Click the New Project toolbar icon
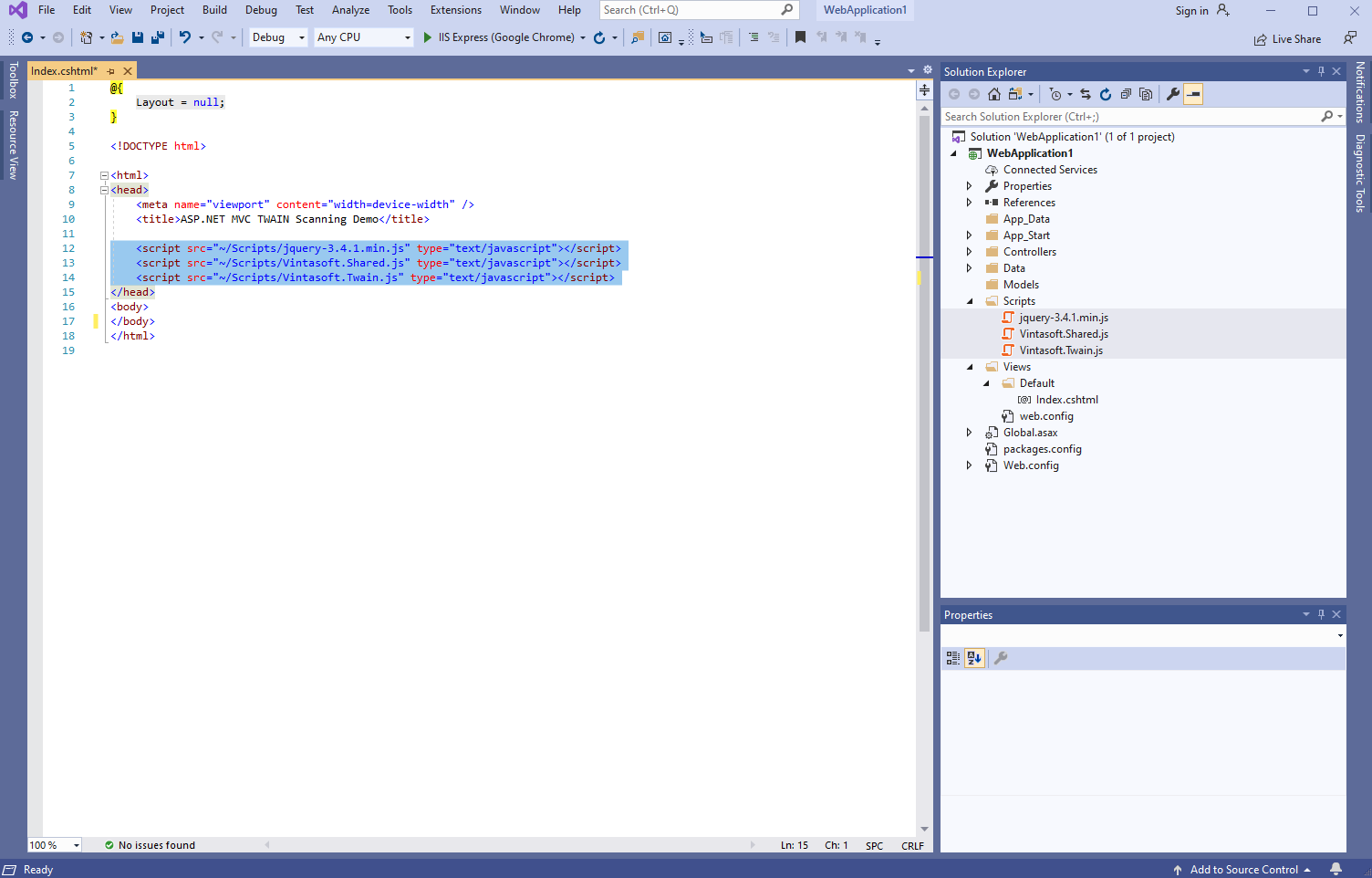Screen dimensions: 1372x878 (86, 37)
